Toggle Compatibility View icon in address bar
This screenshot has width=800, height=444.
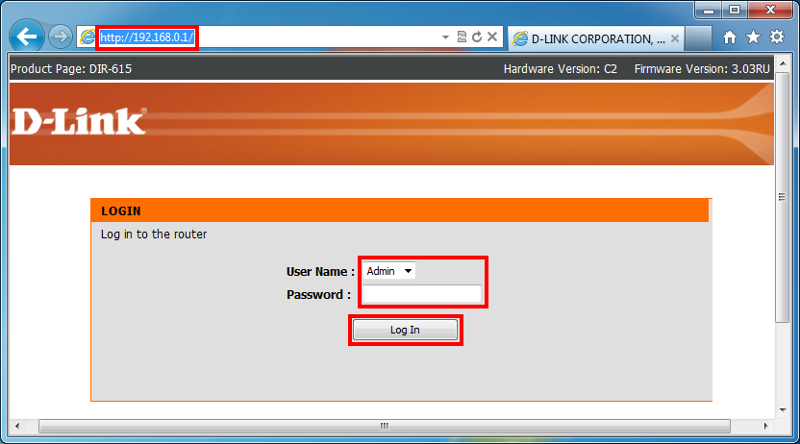[462, 37]
